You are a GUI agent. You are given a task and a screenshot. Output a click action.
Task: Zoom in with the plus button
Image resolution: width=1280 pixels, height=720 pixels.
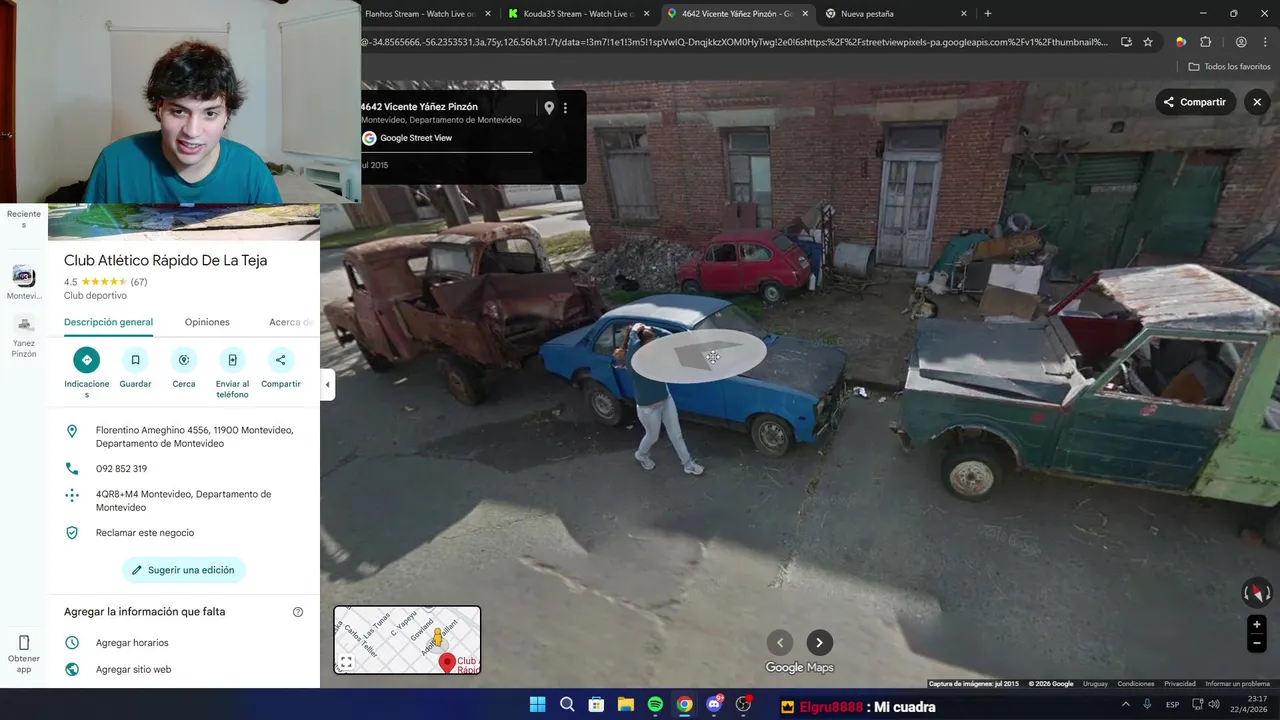click(x=1257, y=625)
